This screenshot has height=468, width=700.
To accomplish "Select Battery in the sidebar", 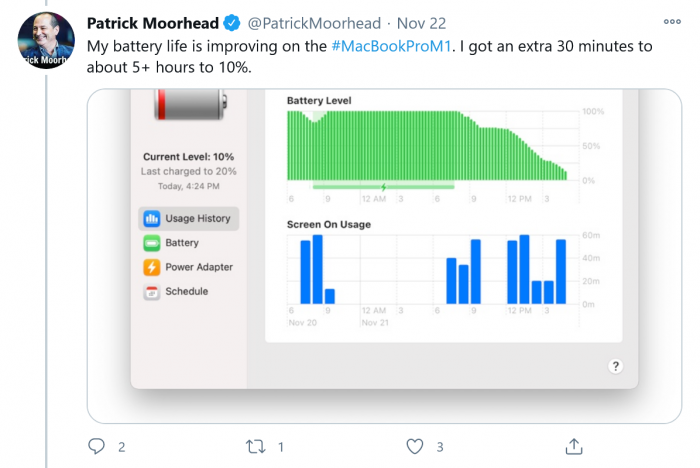I will [x=181, y=243].
